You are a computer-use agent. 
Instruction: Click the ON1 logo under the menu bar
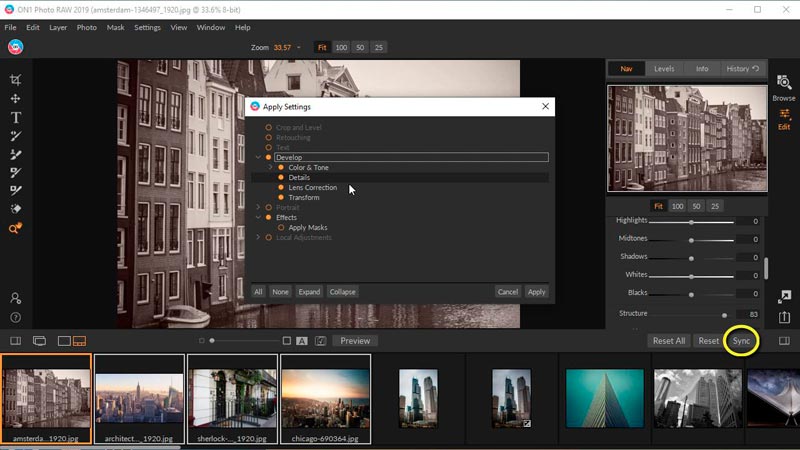point(15,47)
